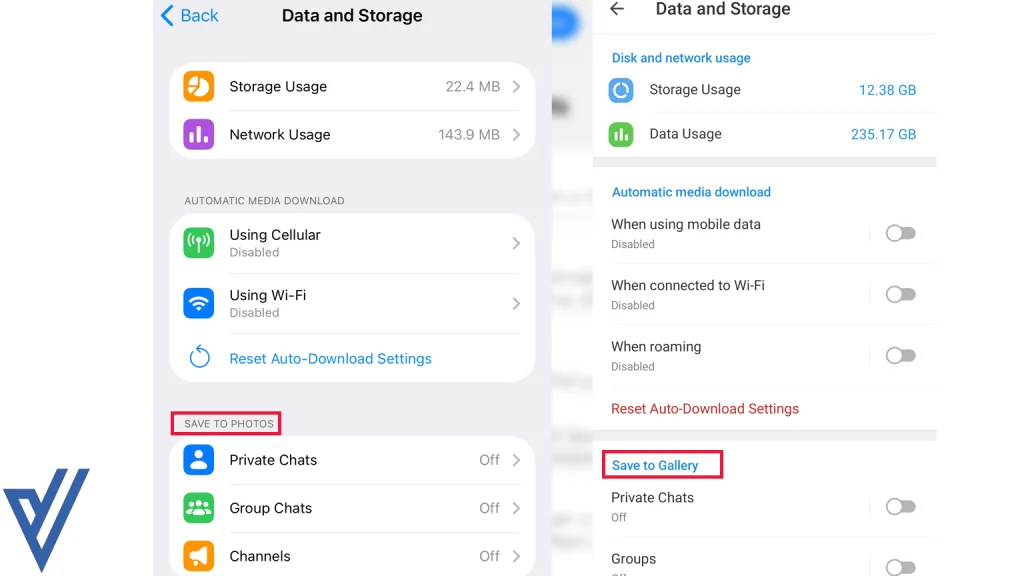Tap the blue Using Wi-Fi icon
The image size is (1024, 576).
[x=199, y=304]
